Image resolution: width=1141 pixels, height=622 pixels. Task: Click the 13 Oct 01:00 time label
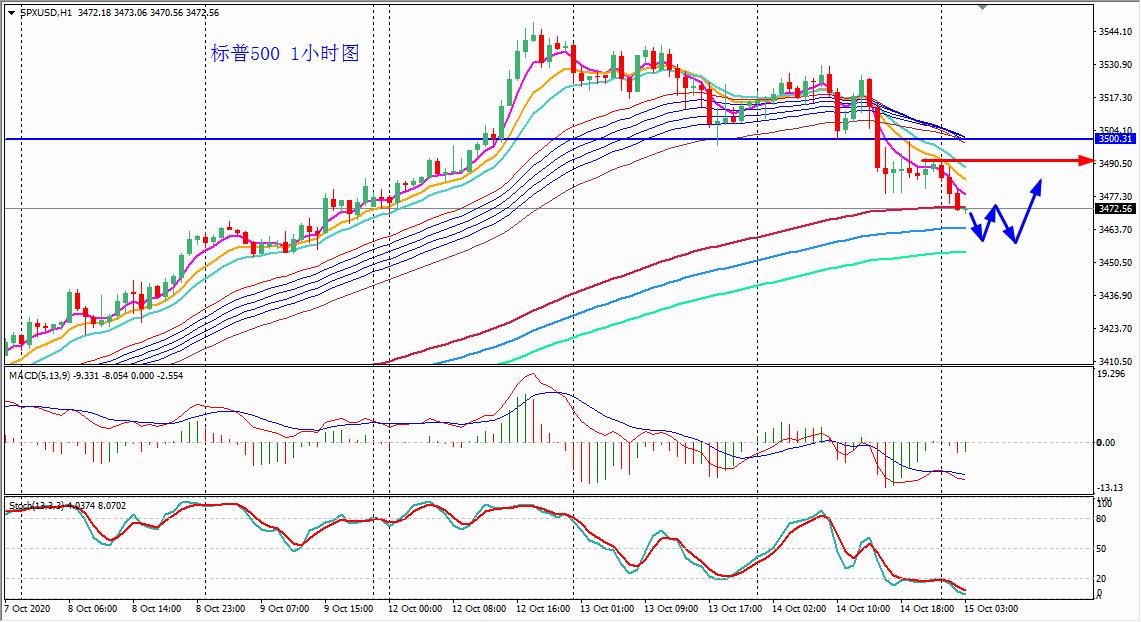[x=607, y=608]
